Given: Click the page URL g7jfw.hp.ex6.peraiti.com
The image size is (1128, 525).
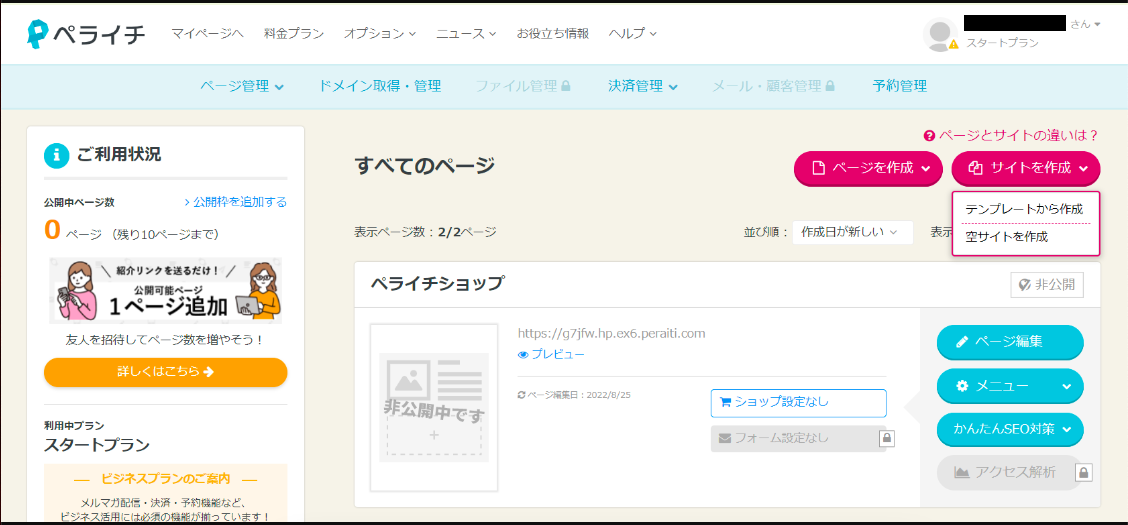Looking at the screenshot, I should coord(611,333).
